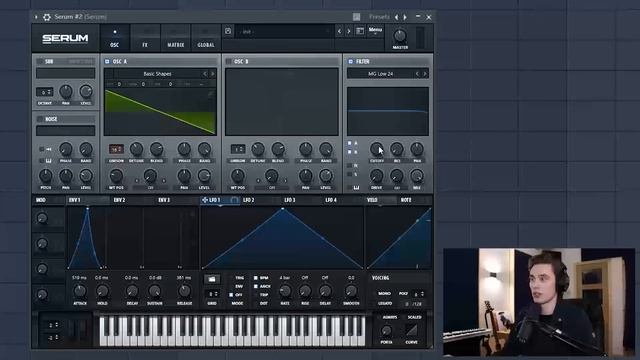Toggle filter routing for Osc A
Screen dimensions: 640x360
(350, 143)
